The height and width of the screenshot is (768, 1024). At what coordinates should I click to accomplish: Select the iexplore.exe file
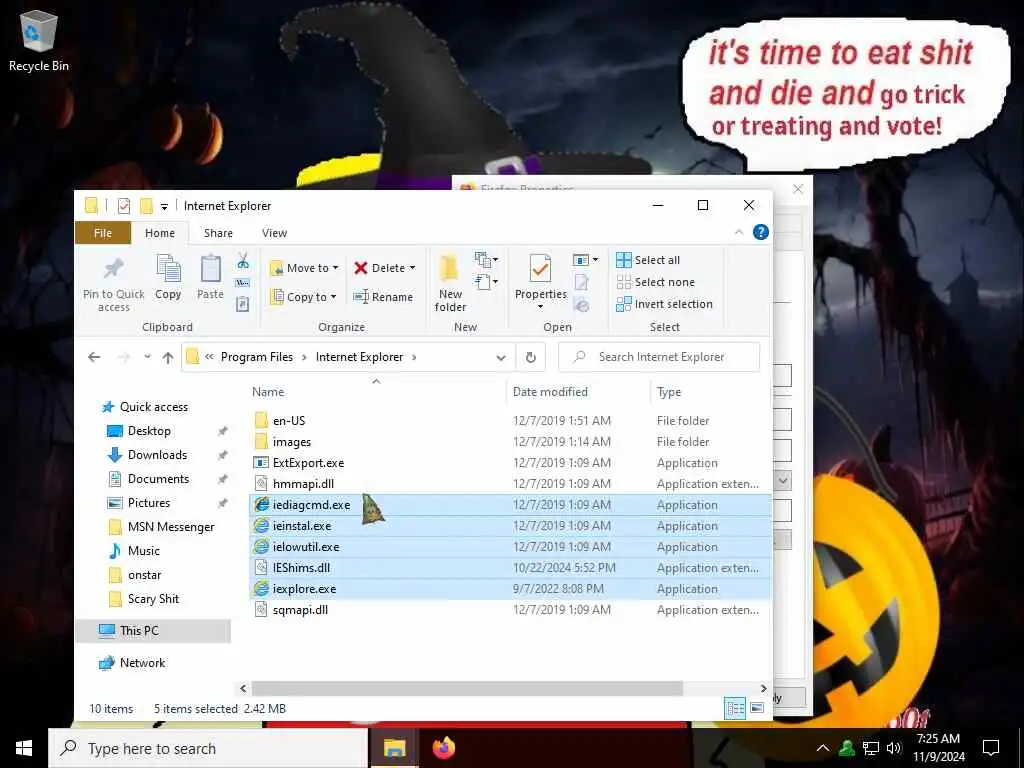click(x=304, y=589)
